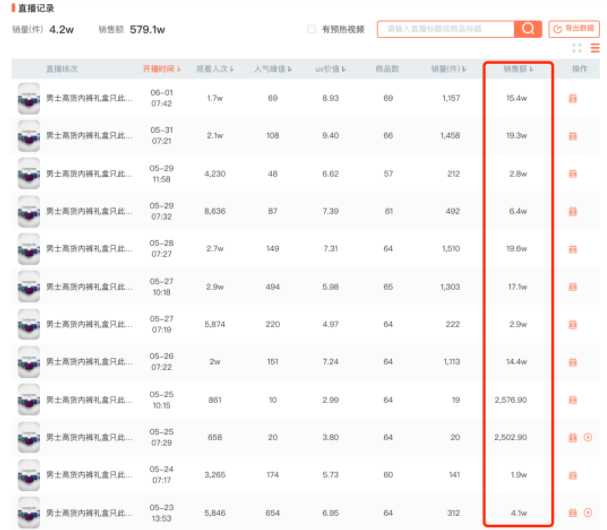Open thumbnail of 05-27 10:18 livestream
The width and height of the screenshot is (607, 530).
[29, 286]
